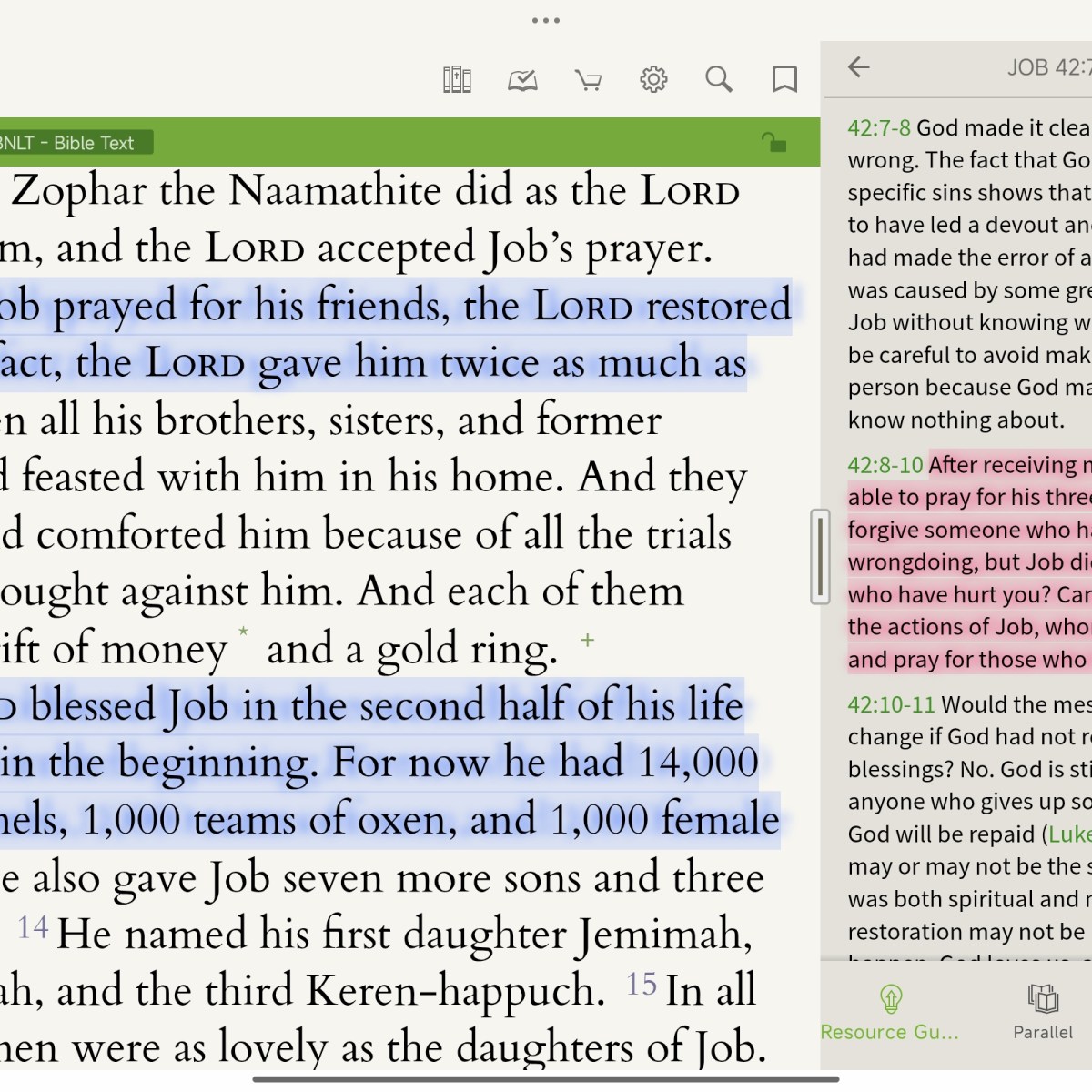
Task: Add a bookmark with ribbon icon
Action: coord(784,80)
